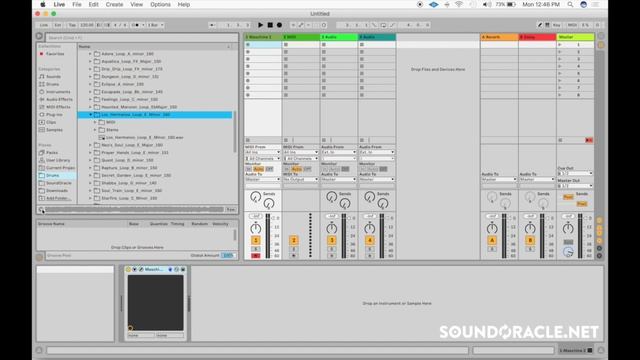This screenshot has height=360, width=640.
Task: Adjust track 1 Send A knob
Action: (x=256, y=197)
